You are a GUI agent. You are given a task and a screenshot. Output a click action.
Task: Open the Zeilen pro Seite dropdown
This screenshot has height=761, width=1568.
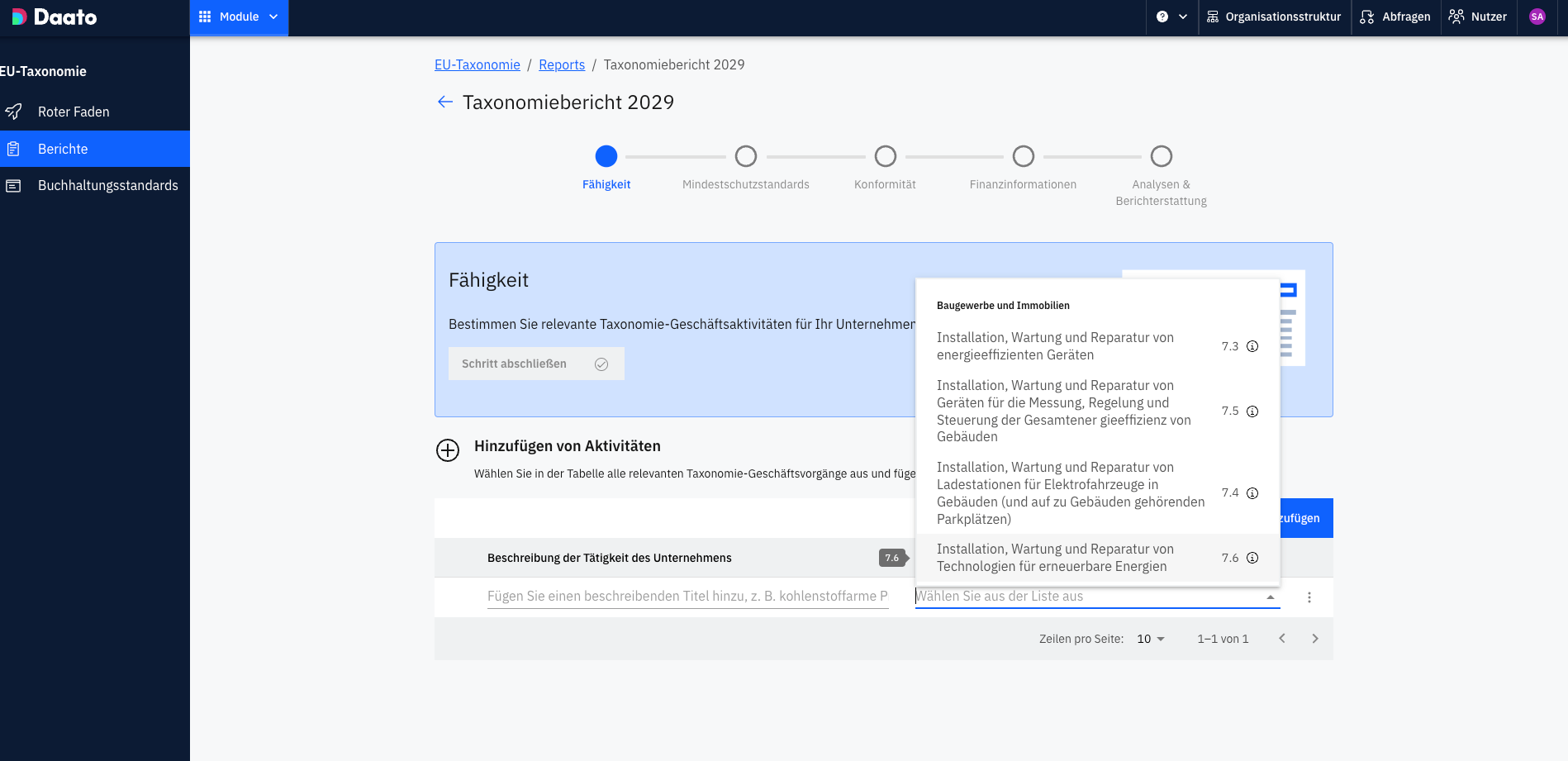pos(1151,639)
